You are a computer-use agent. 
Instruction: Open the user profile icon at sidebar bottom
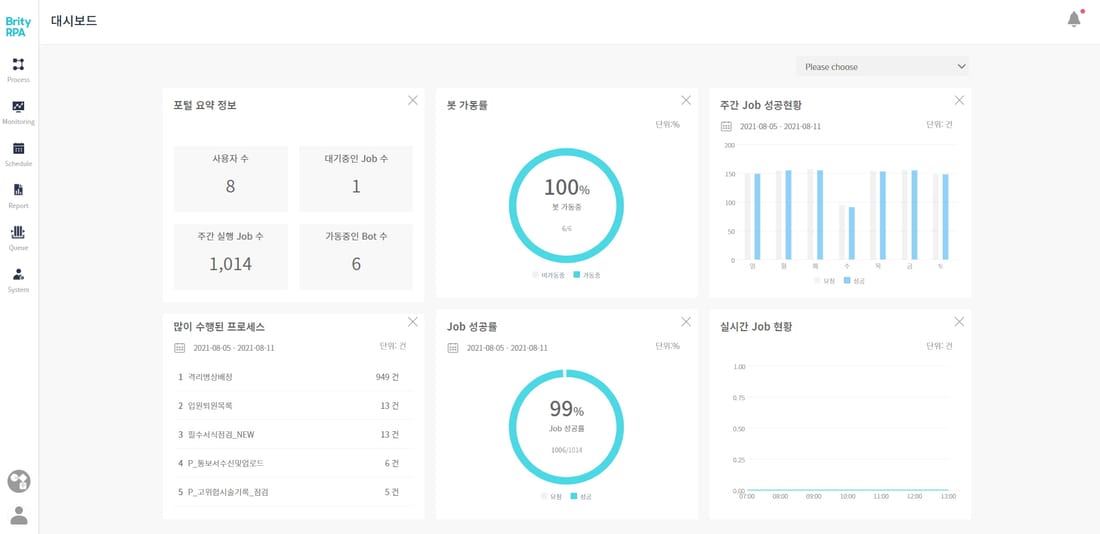coord(19,515)
